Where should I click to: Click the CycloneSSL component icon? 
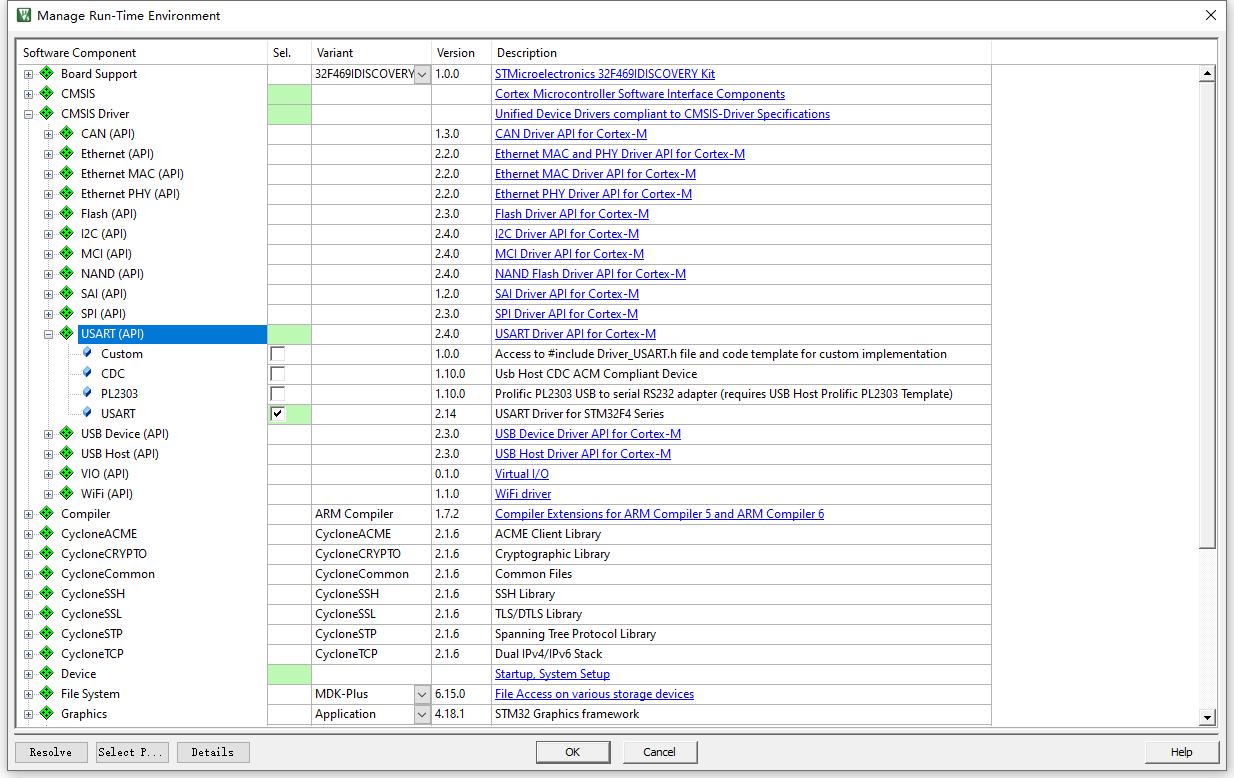click(x=46, y=614)
